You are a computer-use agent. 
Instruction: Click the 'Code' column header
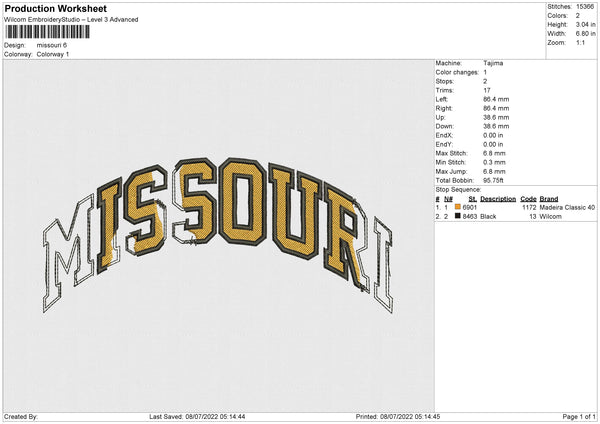[528, 199]
